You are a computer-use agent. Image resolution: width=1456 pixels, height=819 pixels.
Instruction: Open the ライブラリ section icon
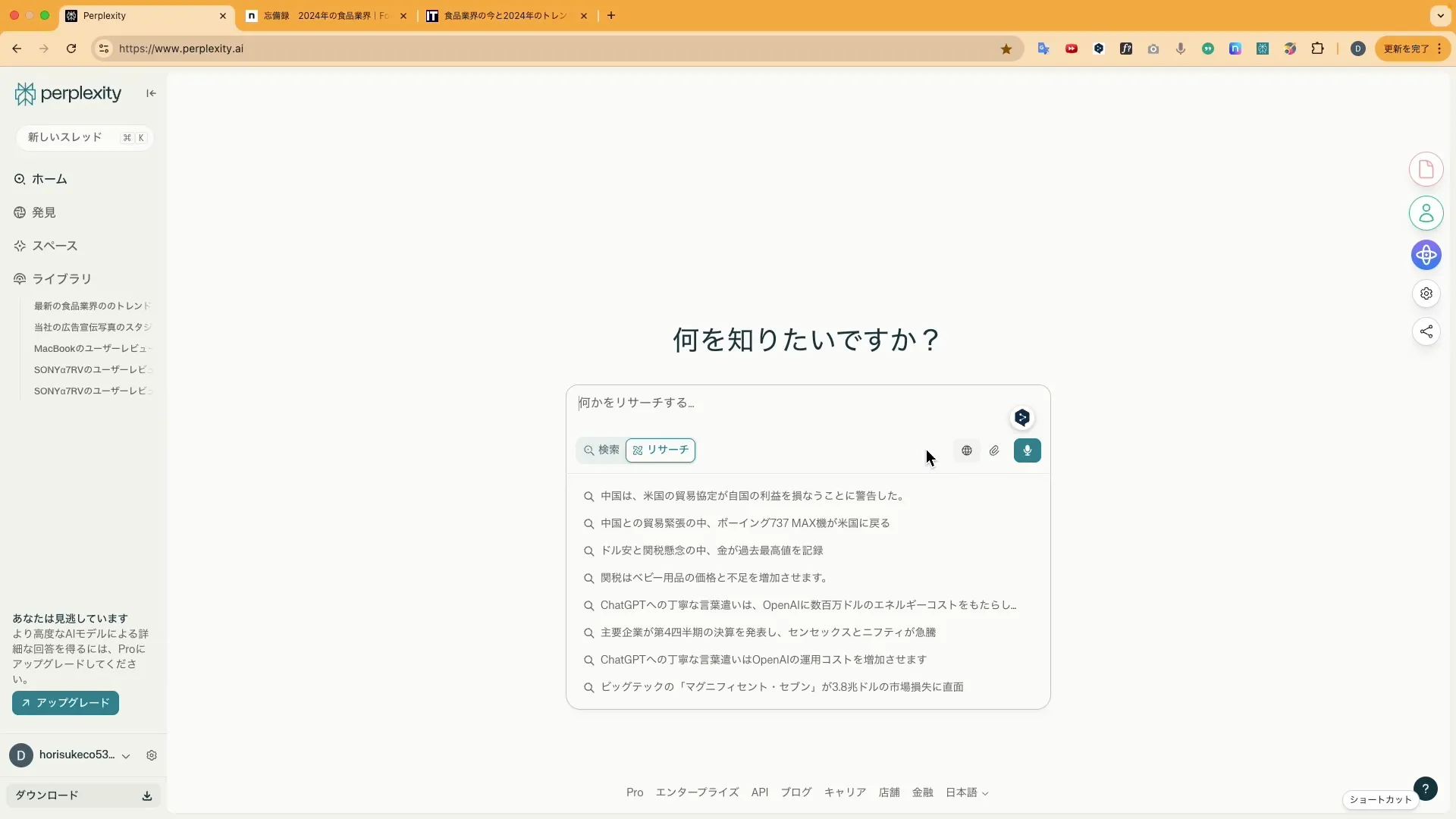(x=19, y=279)
